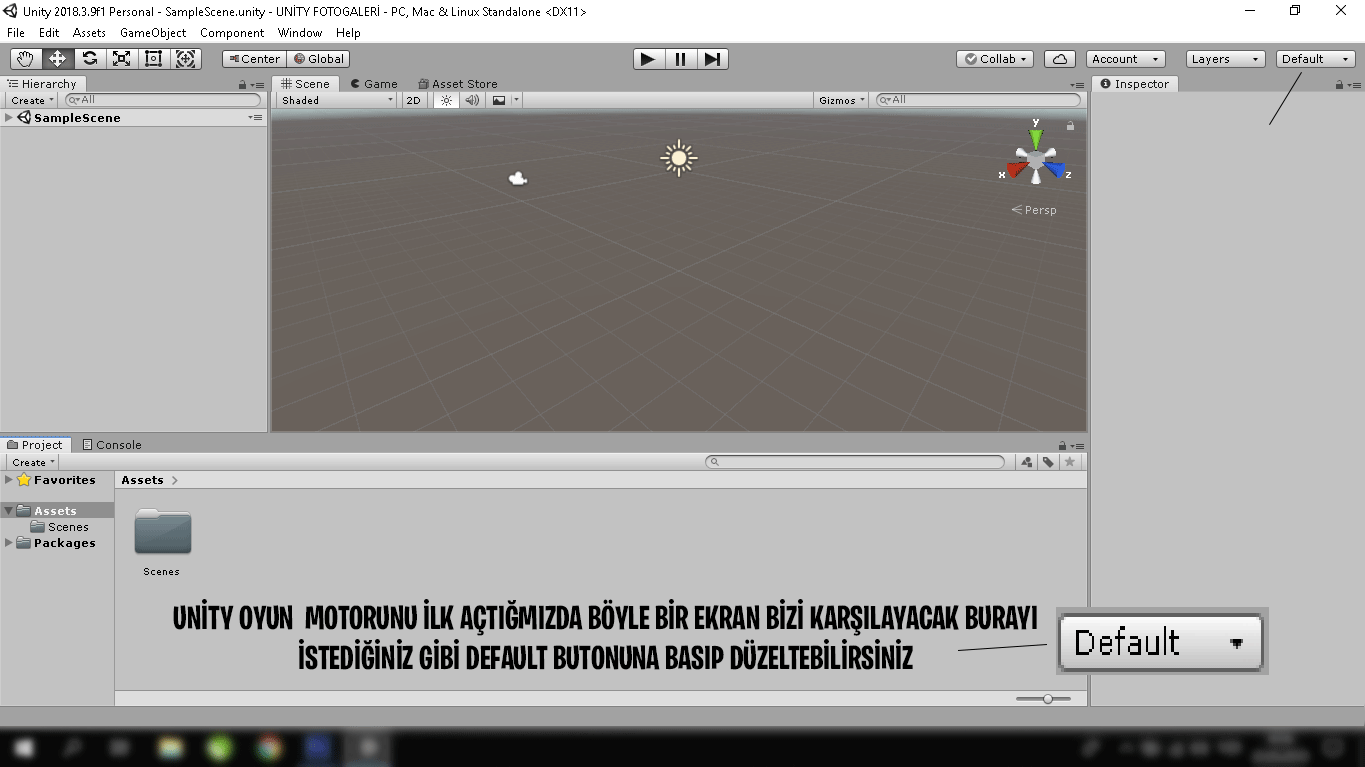
Task: Collapse the Assets folder arrow in Project
Action: (x=9, y=511)
